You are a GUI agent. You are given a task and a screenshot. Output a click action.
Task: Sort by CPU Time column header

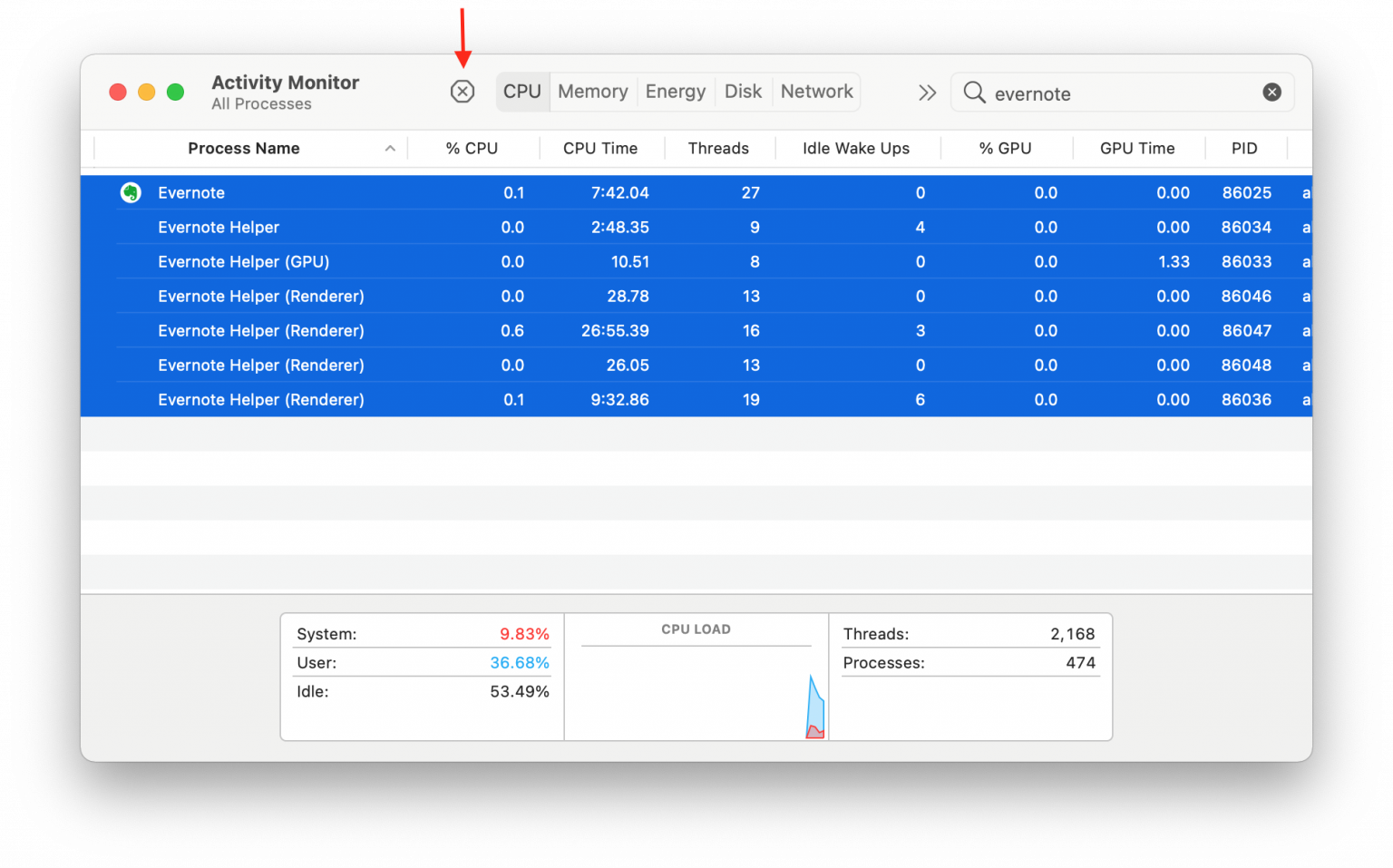pyautogui.click(x=600, y=149)
